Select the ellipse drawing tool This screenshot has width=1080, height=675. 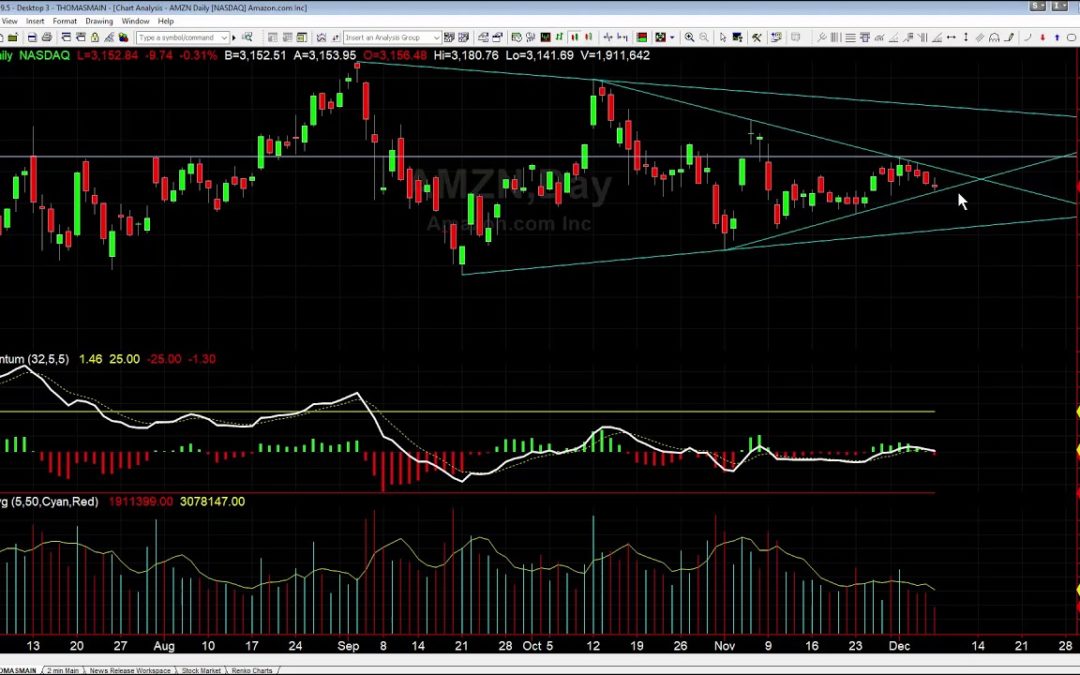[x=1071, y=37]
